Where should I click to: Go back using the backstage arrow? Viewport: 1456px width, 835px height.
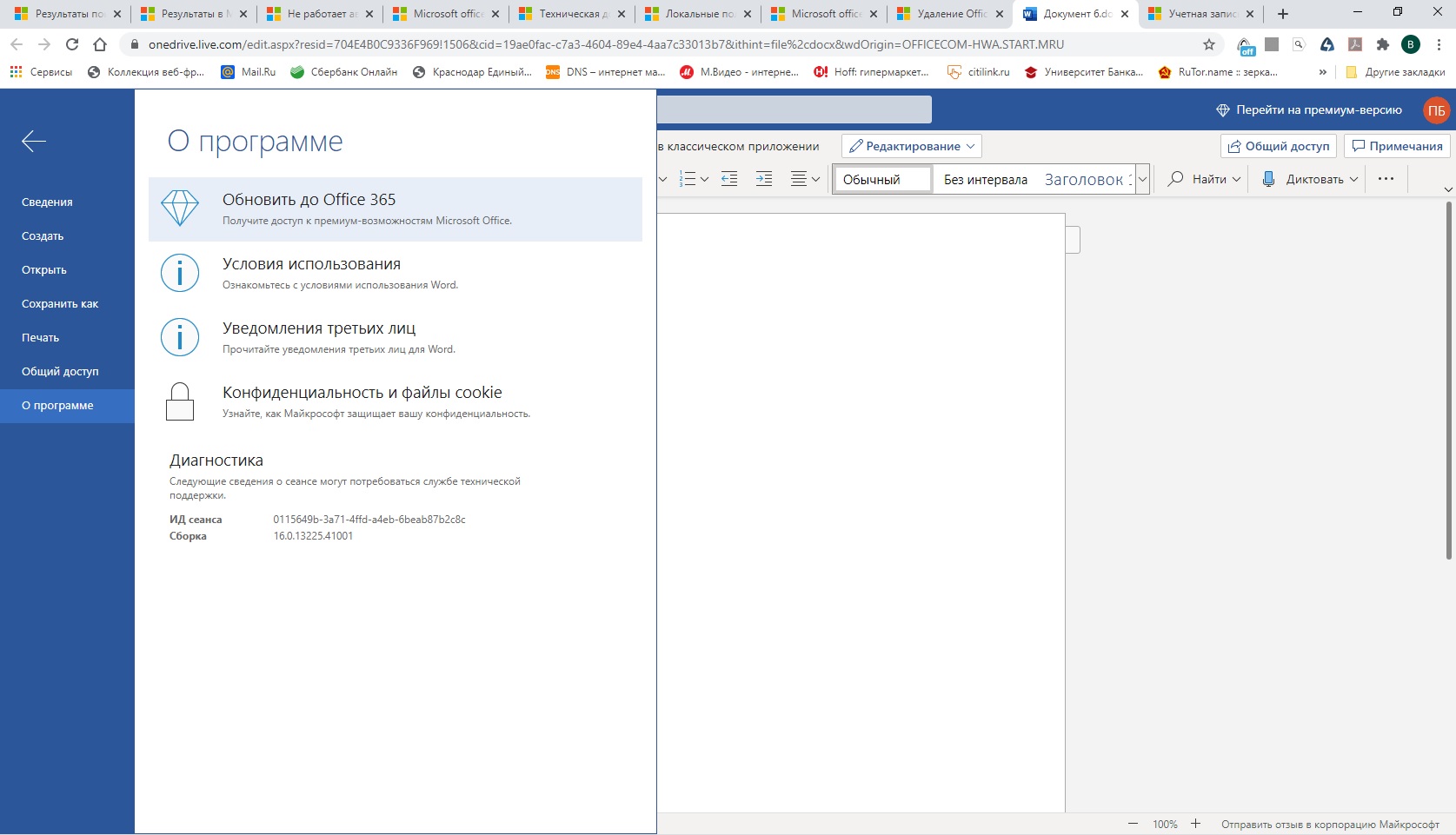click(34, 141)
